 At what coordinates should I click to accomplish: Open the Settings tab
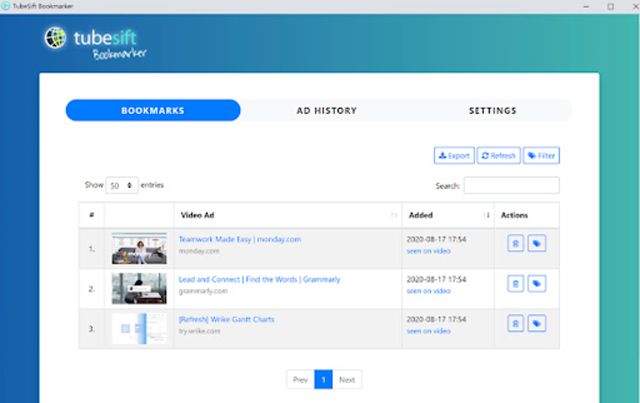coord(493,111)
